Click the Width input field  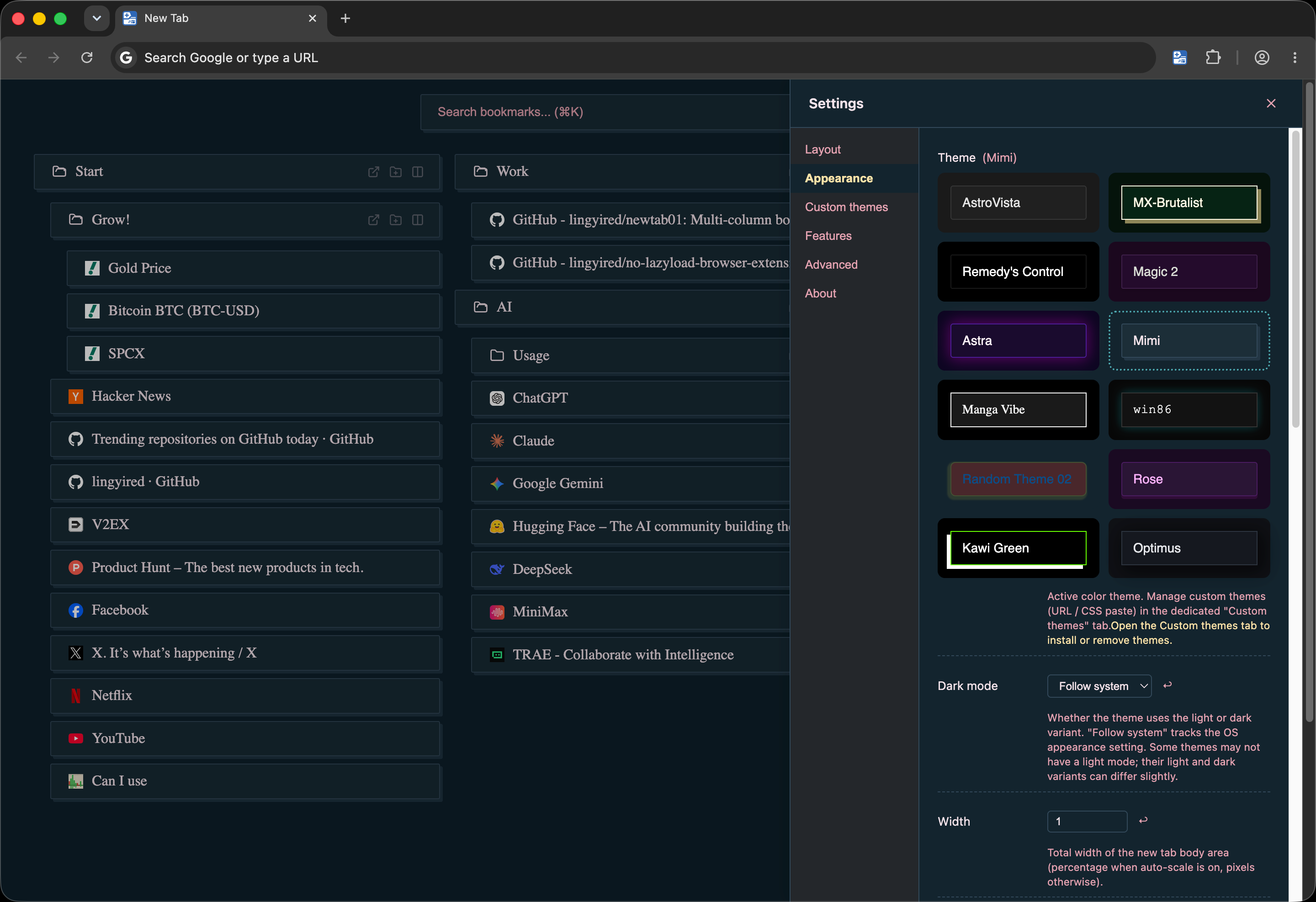1087,821
